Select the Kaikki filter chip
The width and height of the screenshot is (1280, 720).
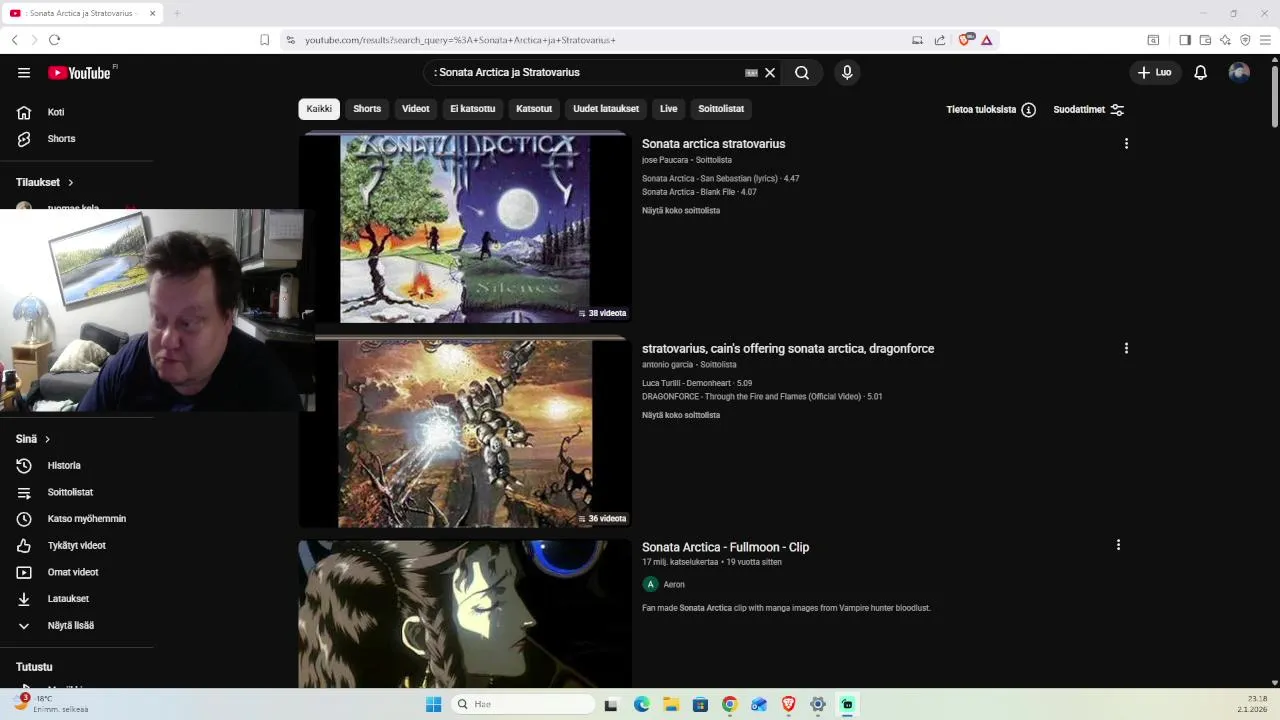[x=319, y=109]
